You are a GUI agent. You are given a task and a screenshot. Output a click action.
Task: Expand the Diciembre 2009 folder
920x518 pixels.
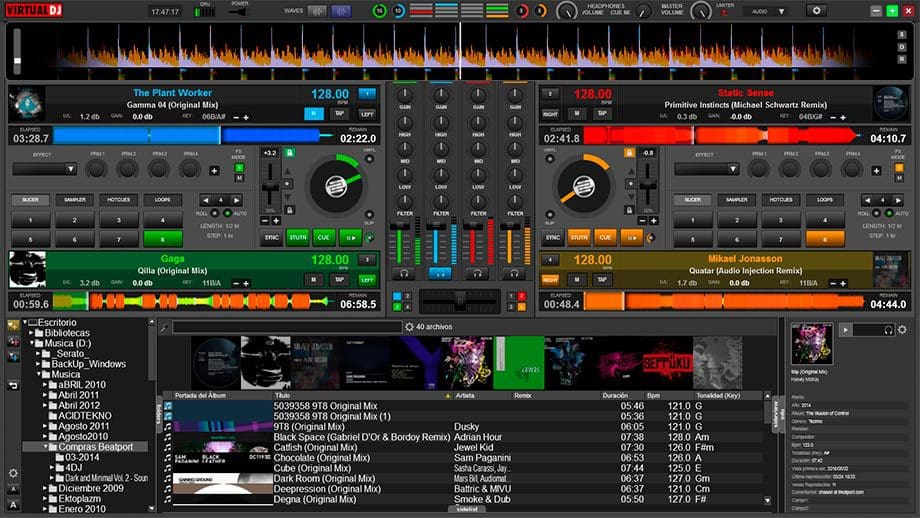(45, 488)
